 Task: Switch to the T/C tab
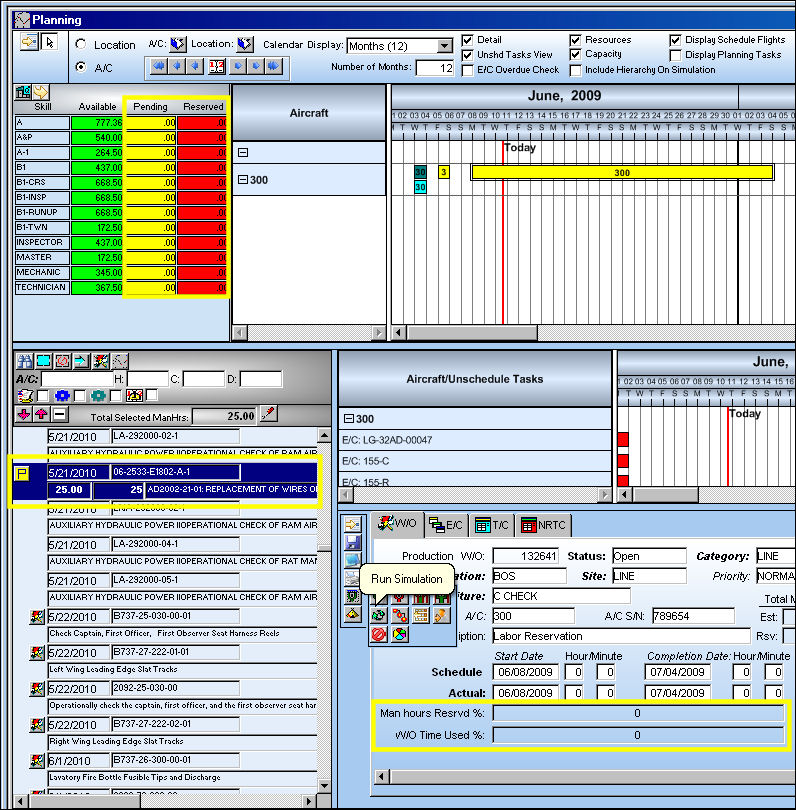click(x=492, y=525)
